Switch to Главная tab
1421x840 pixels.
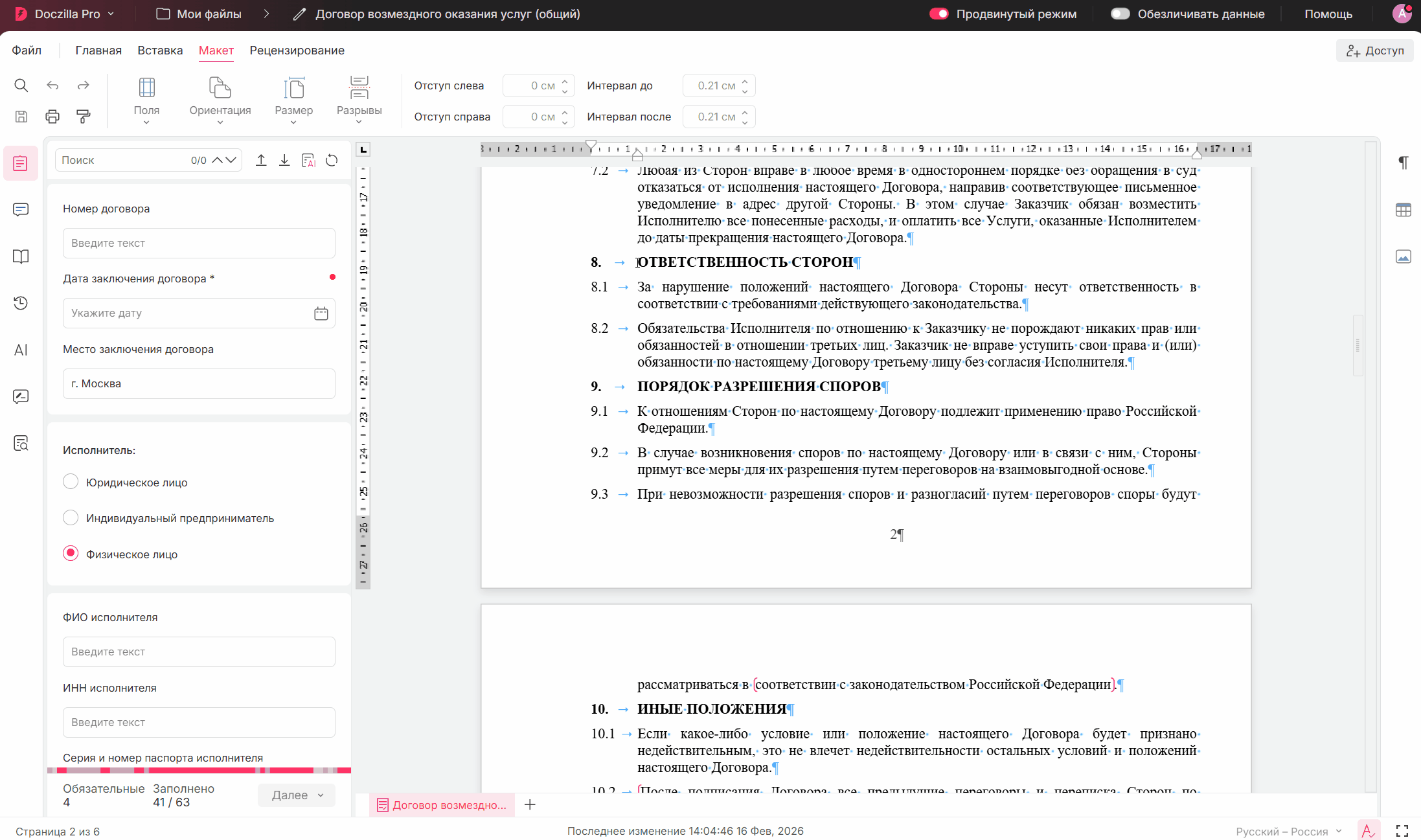tap(98, 51)
